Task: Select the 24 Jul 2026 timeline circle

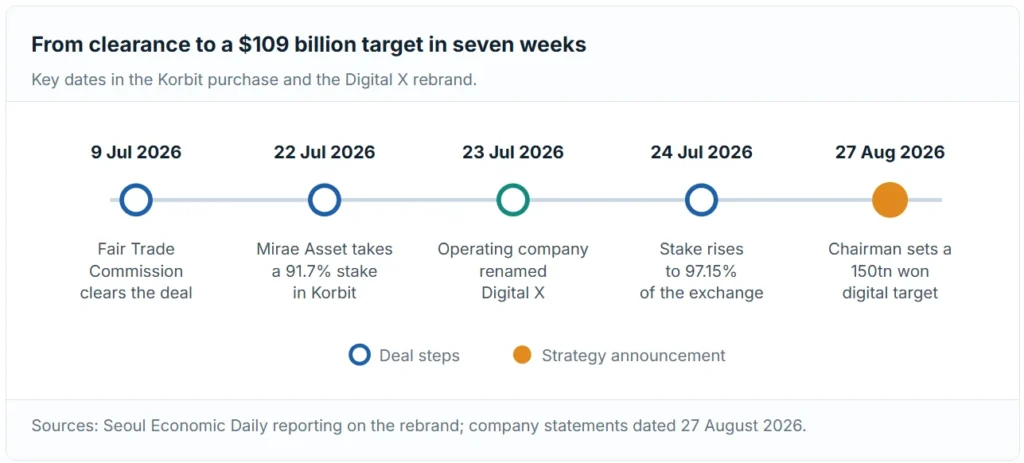Action: [701, 200]
